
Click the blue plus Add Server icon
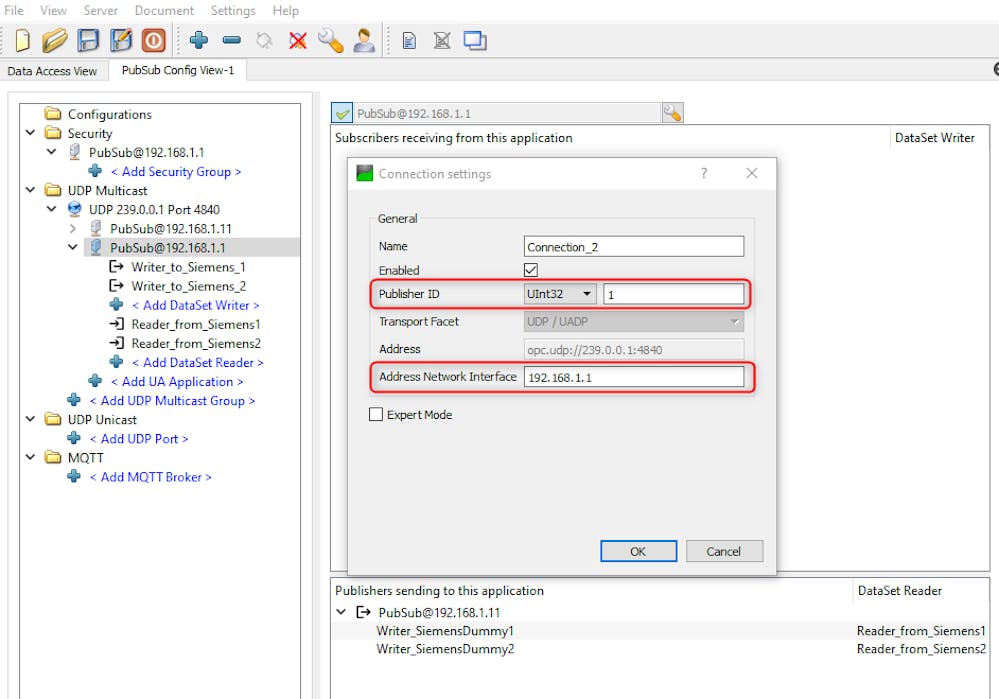coord(199,40)
